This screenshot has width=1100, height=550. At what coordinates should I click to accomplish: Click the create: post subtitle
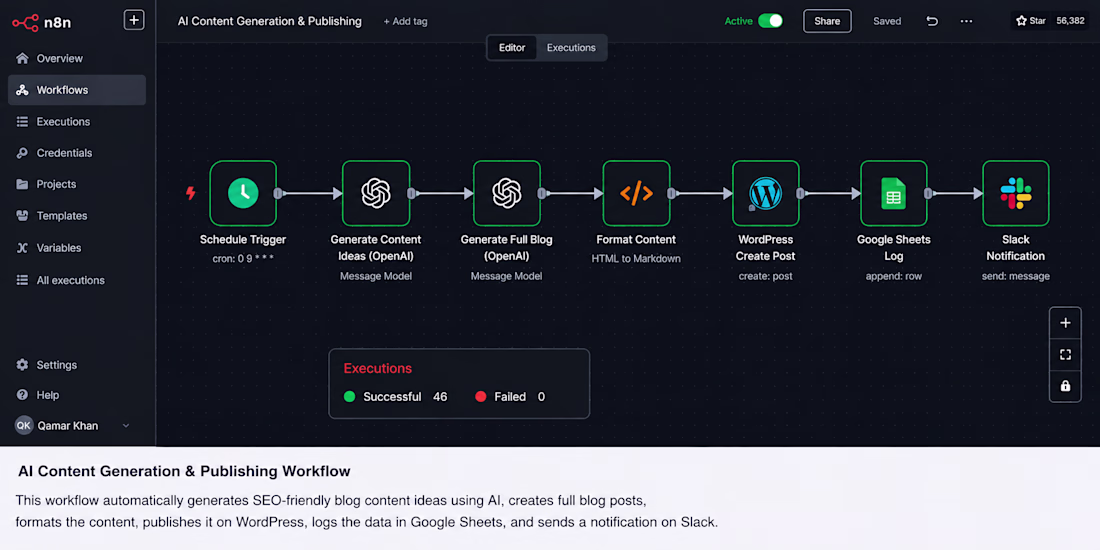coord(765,276)
